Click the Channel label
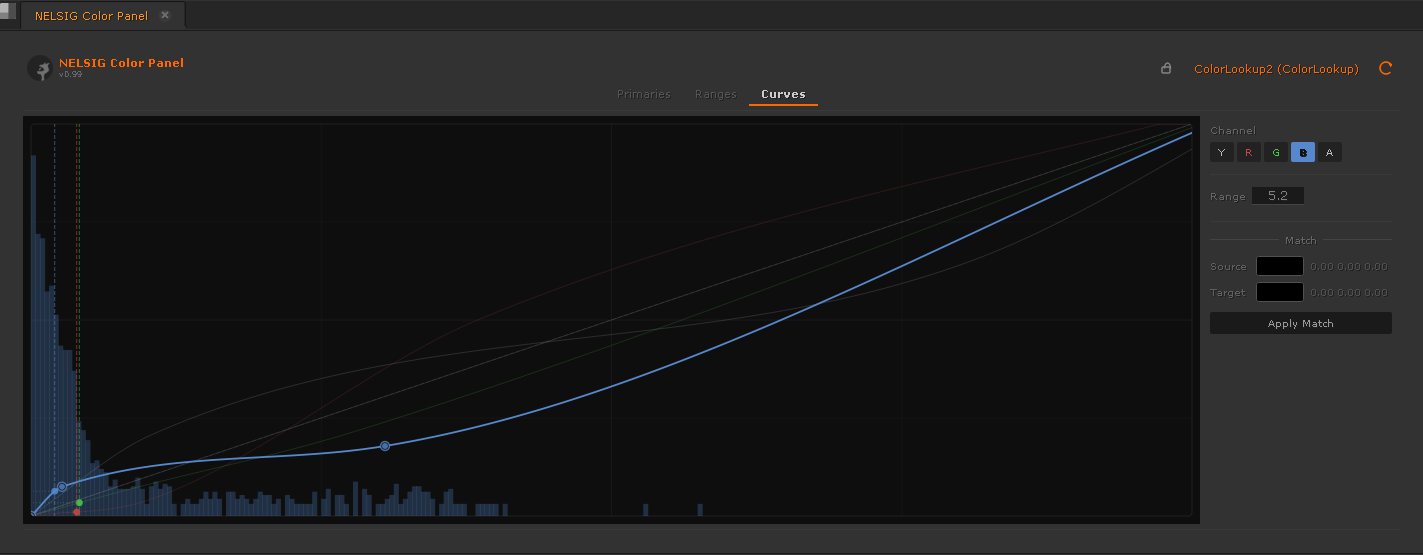Image resolution: width=1423 pixels, height=555 pixels. 1232,130
